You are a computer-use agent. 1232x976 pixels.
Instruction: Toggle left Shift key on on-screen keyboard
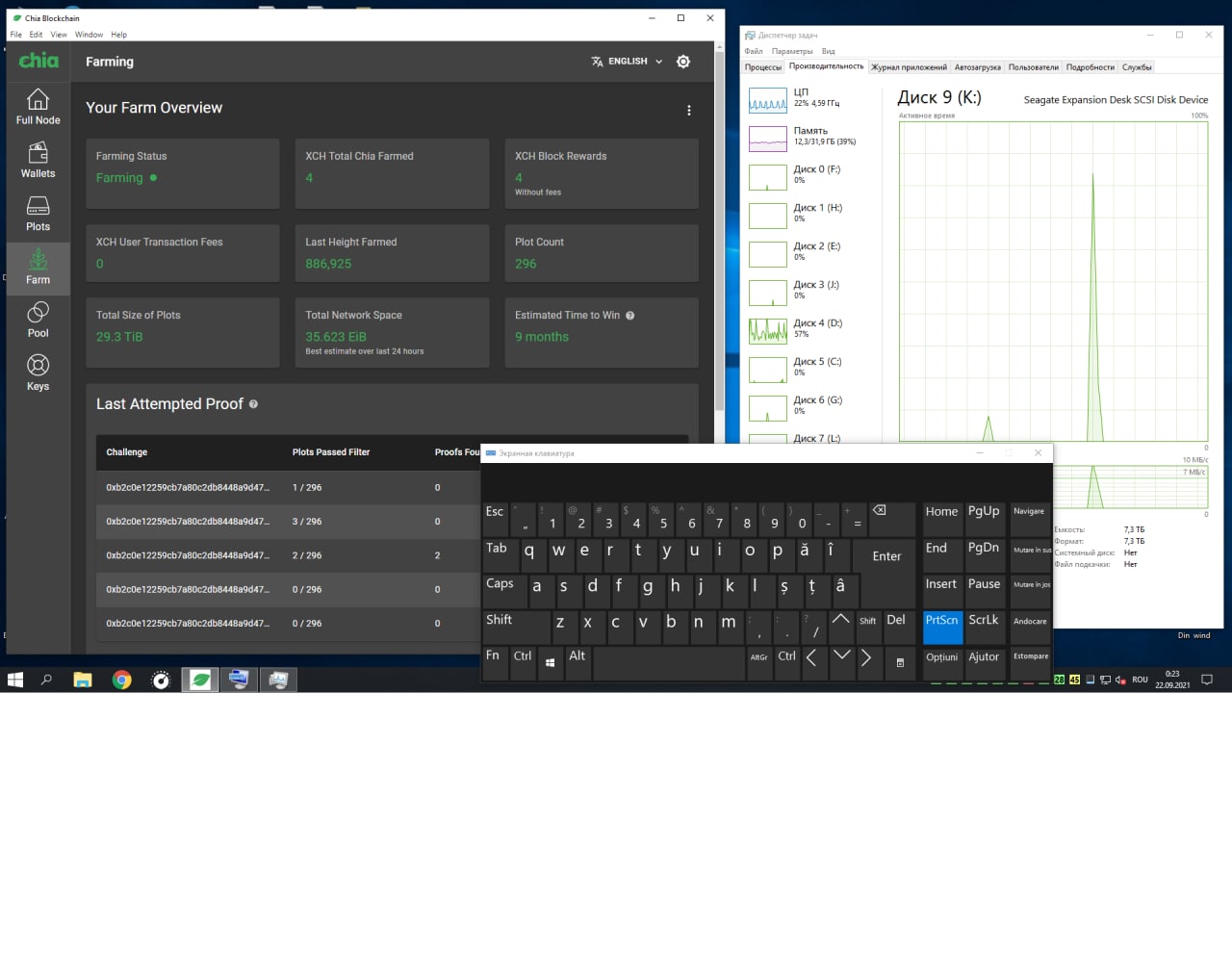[x=517, y=628]
